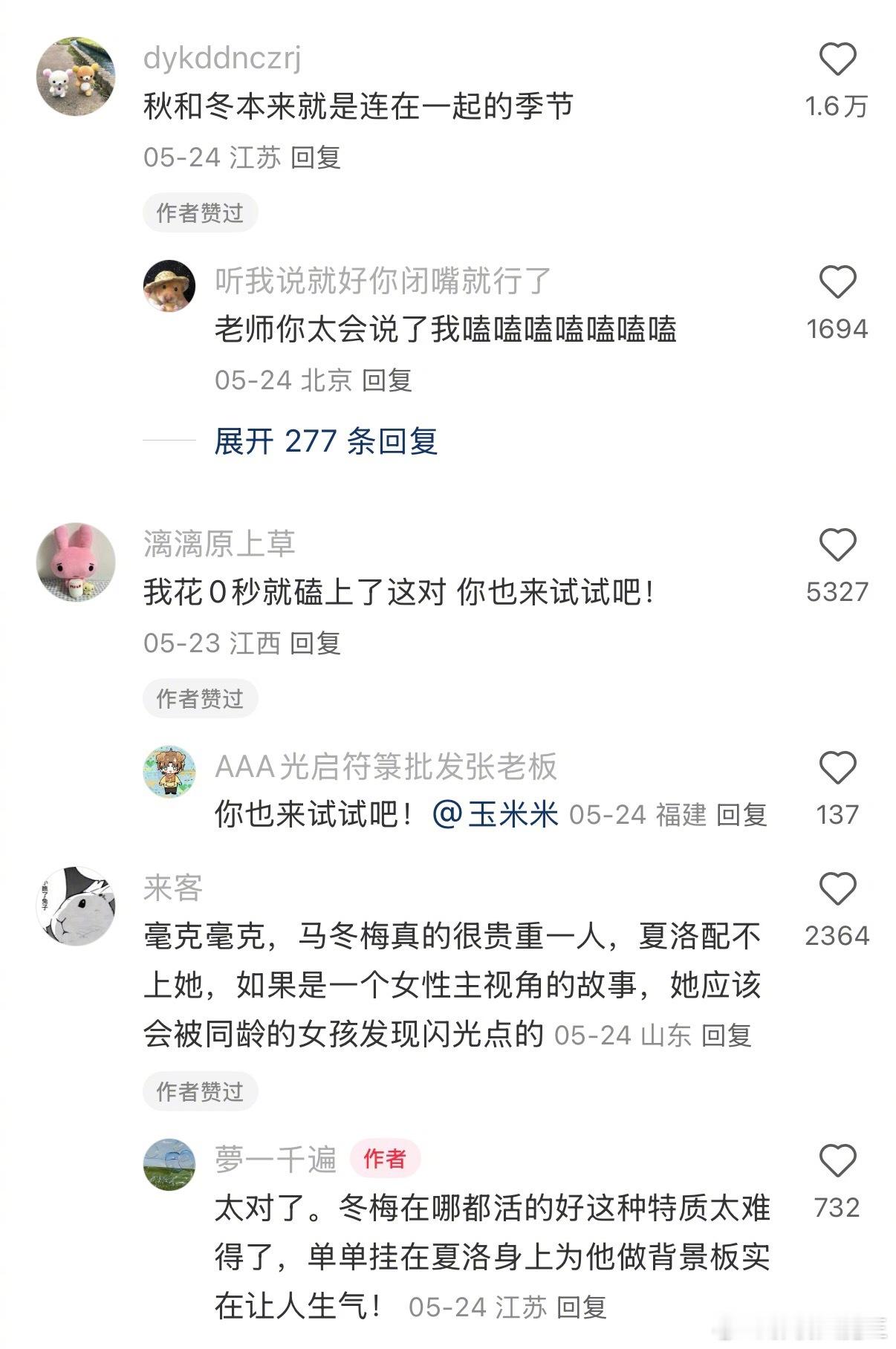Open 来客's rabbit avatar
This screenshot has width=896, height=1349.
pos(76,906)
